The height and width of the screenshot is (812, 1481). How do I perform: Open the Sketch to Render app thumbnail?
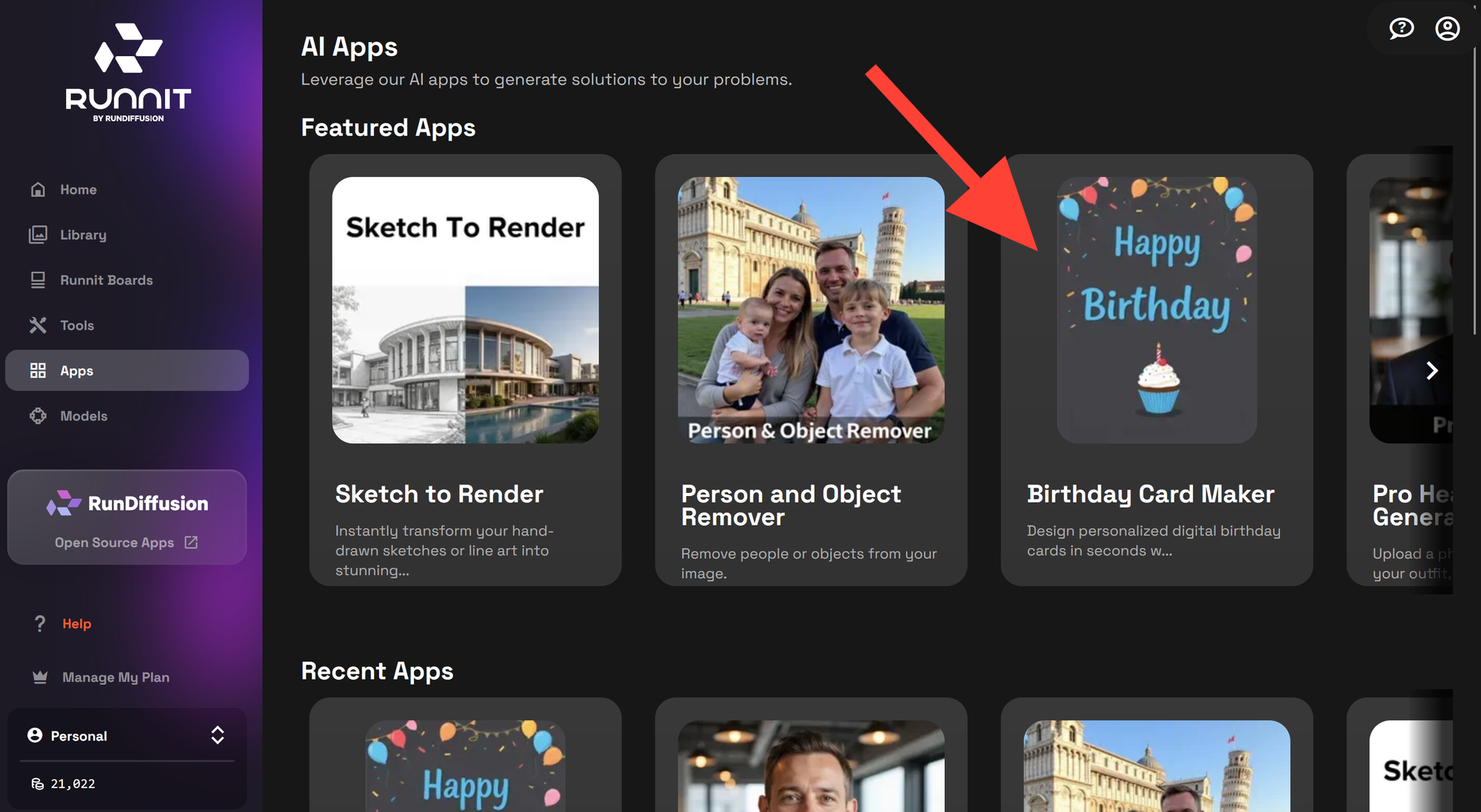[x=465, y=311]
